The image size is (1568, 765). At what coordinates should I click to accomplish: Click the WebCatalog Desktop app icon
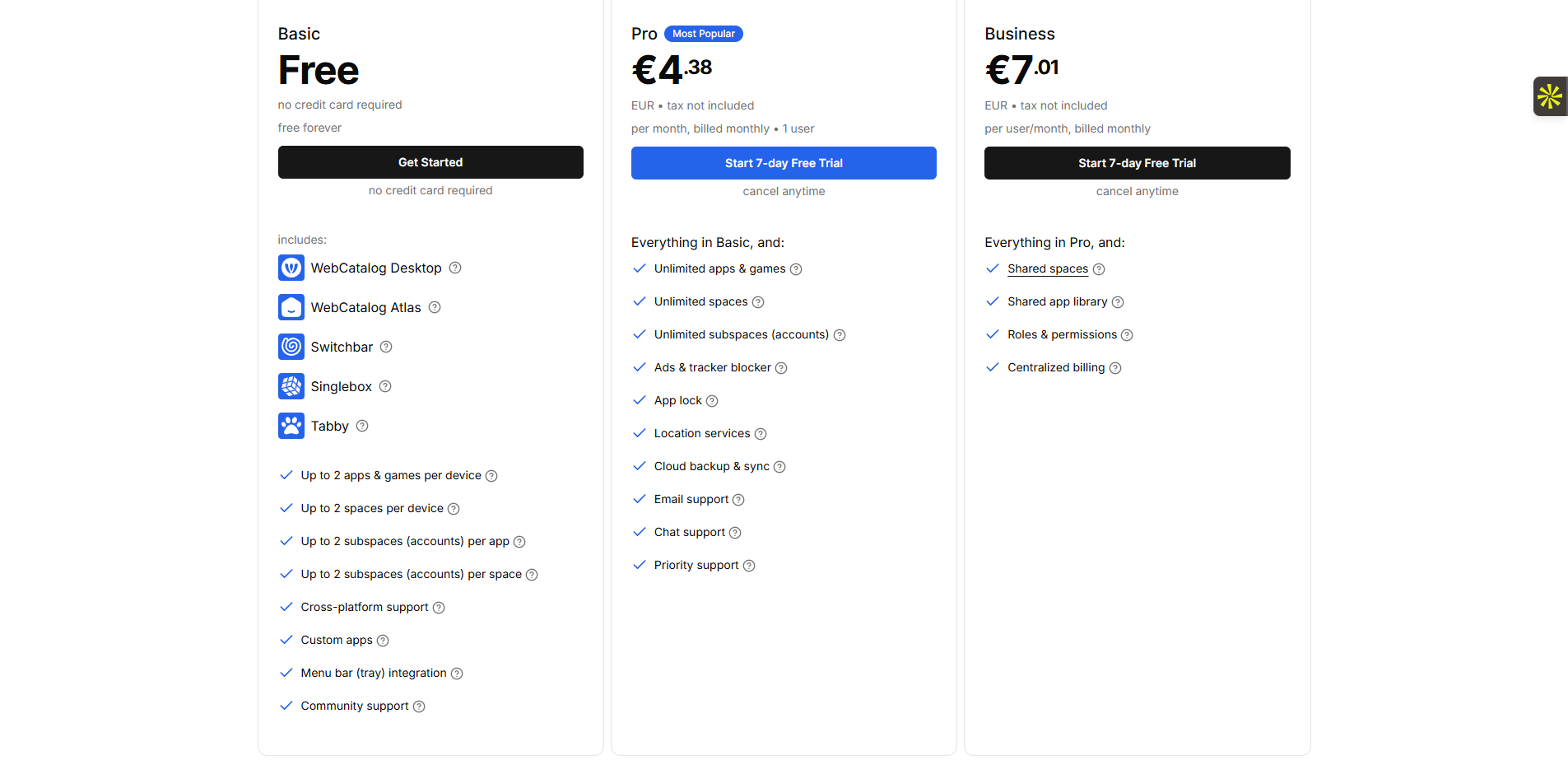click(x=291, y=268)
